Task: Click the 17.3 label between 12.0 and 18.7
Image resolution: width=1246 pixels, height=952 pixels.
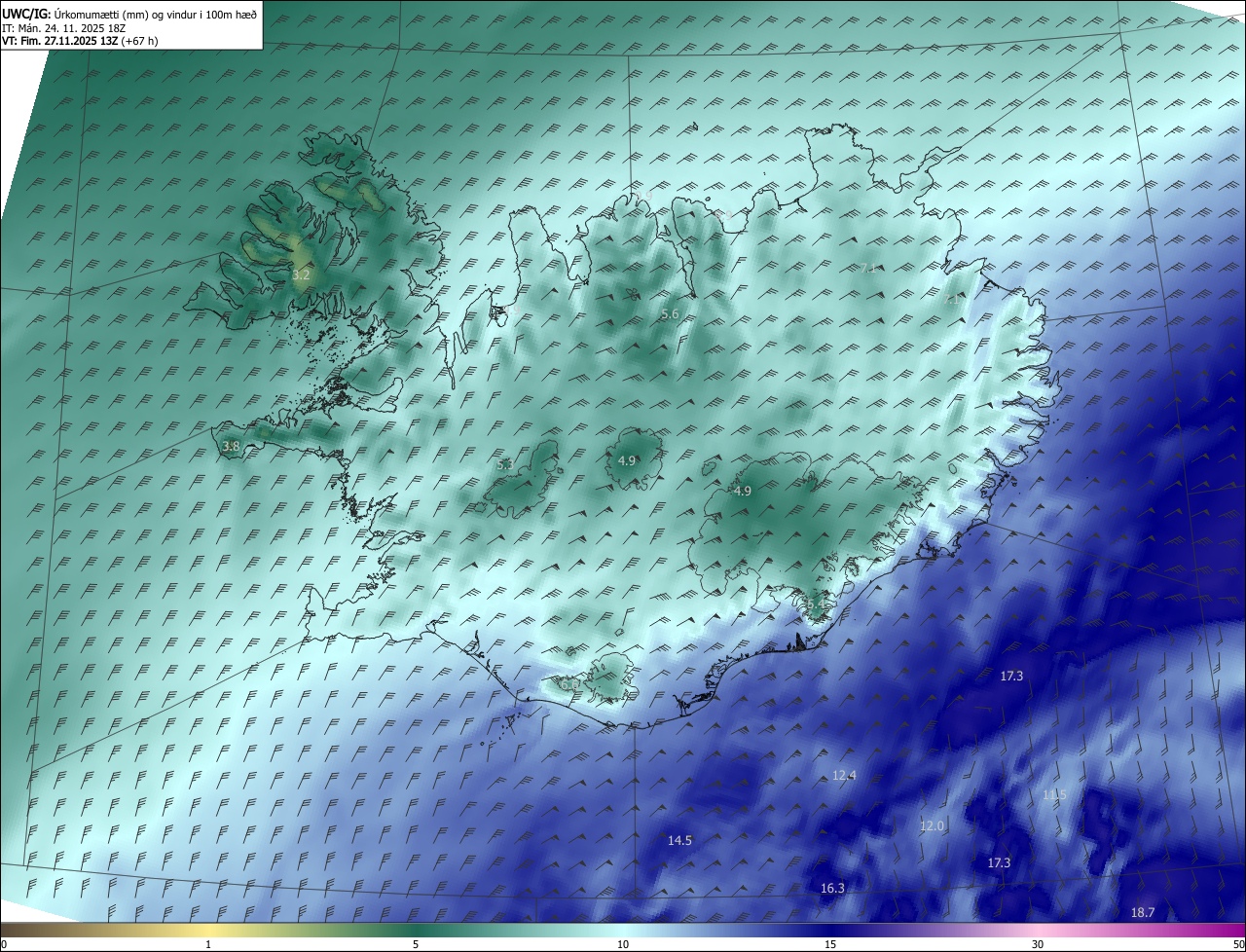Action: click(999, 863)
